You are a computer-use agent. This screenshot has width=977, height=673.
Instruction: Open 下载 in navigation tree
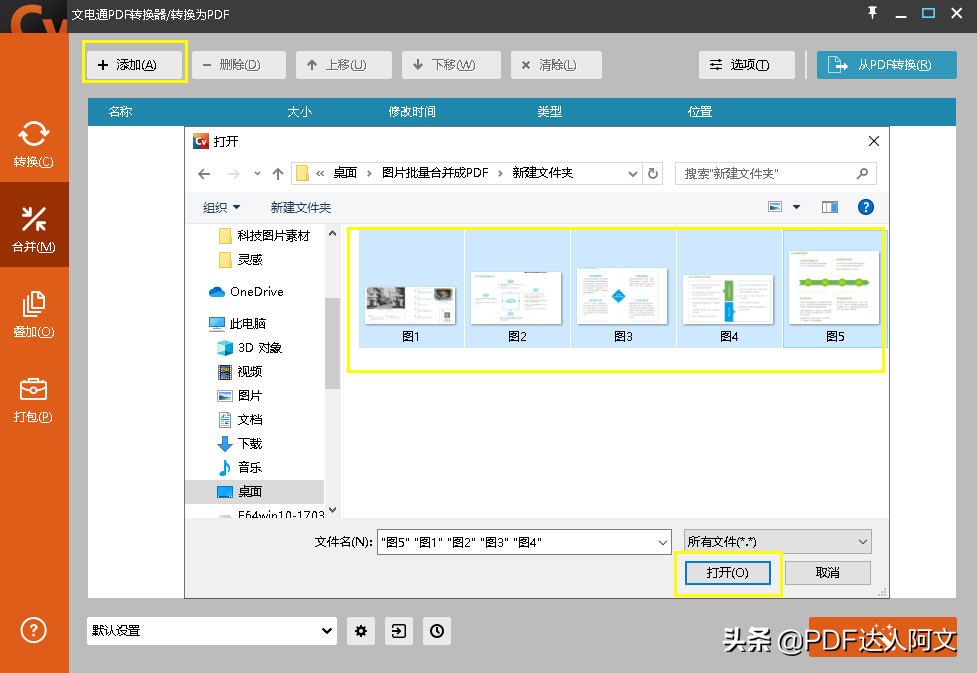pyautogui.click(x=240, y=444)
